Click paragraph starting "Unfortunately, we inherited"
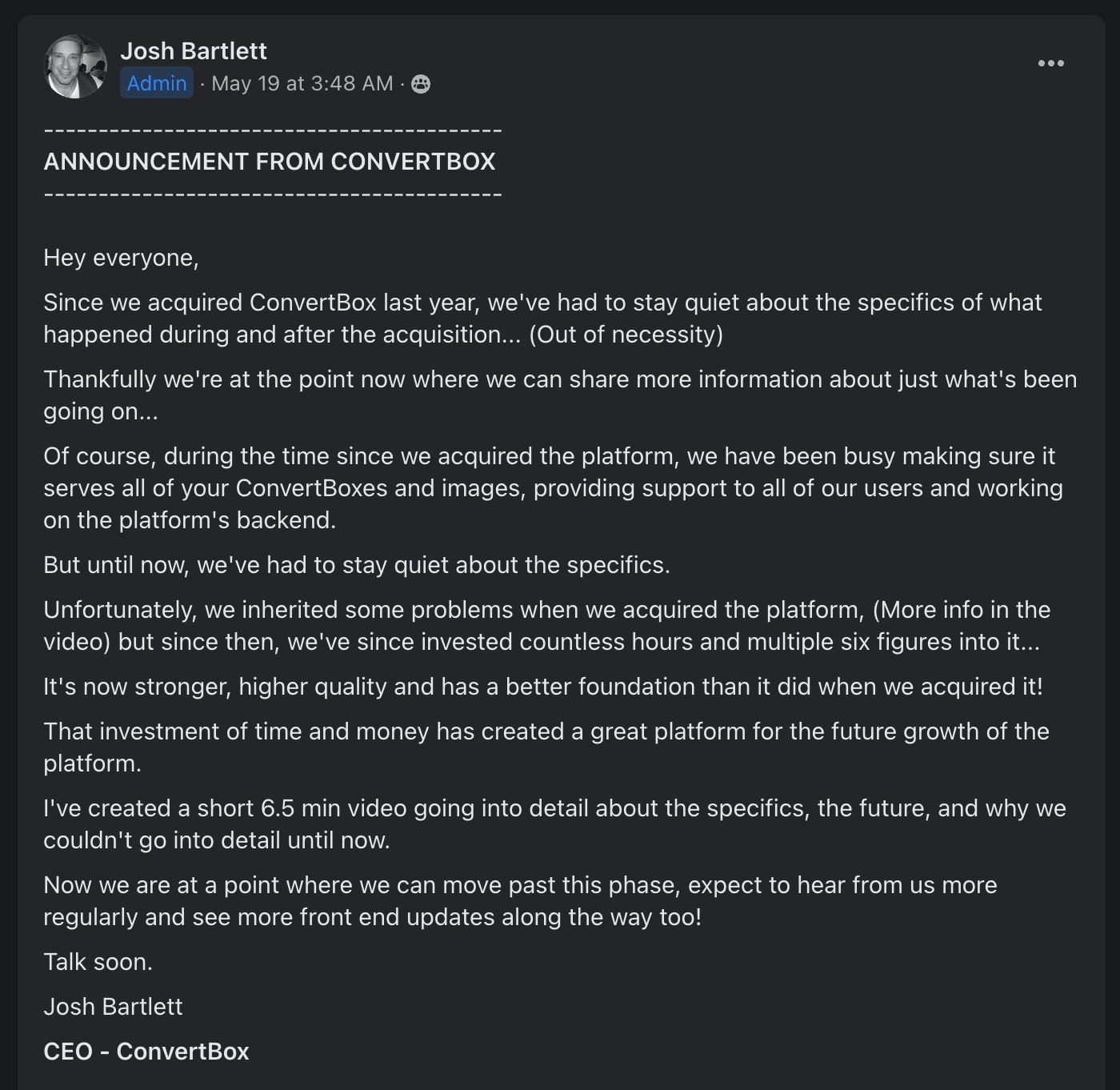The width and height of the screenshot is (1120, 1090). pos(547,626)
